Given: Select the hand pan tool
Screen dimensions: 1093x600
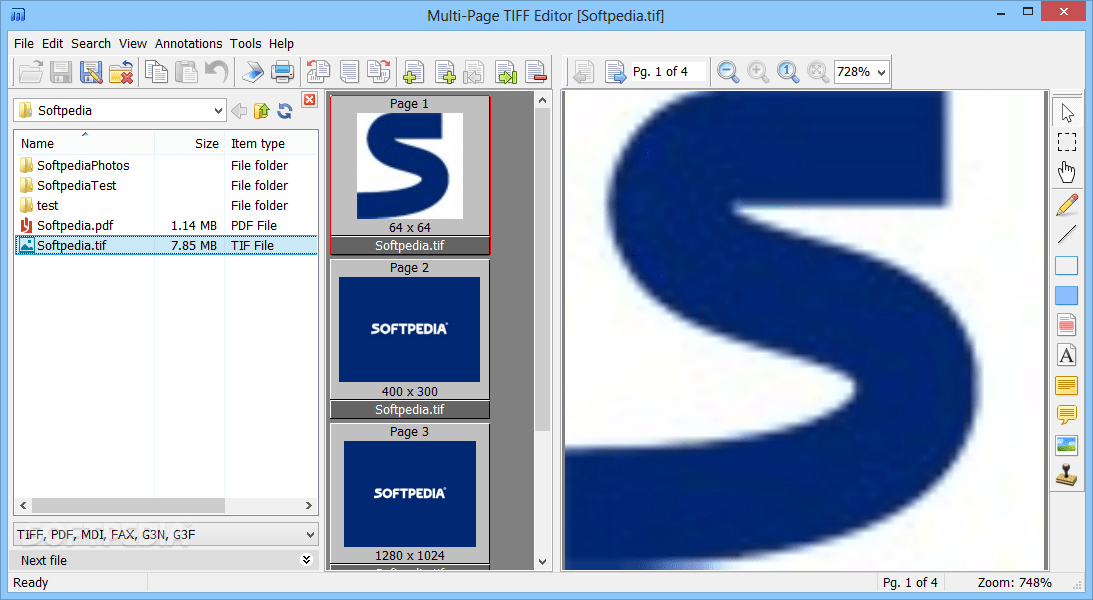Looking at the screenshot, I should pos(1067,172).
